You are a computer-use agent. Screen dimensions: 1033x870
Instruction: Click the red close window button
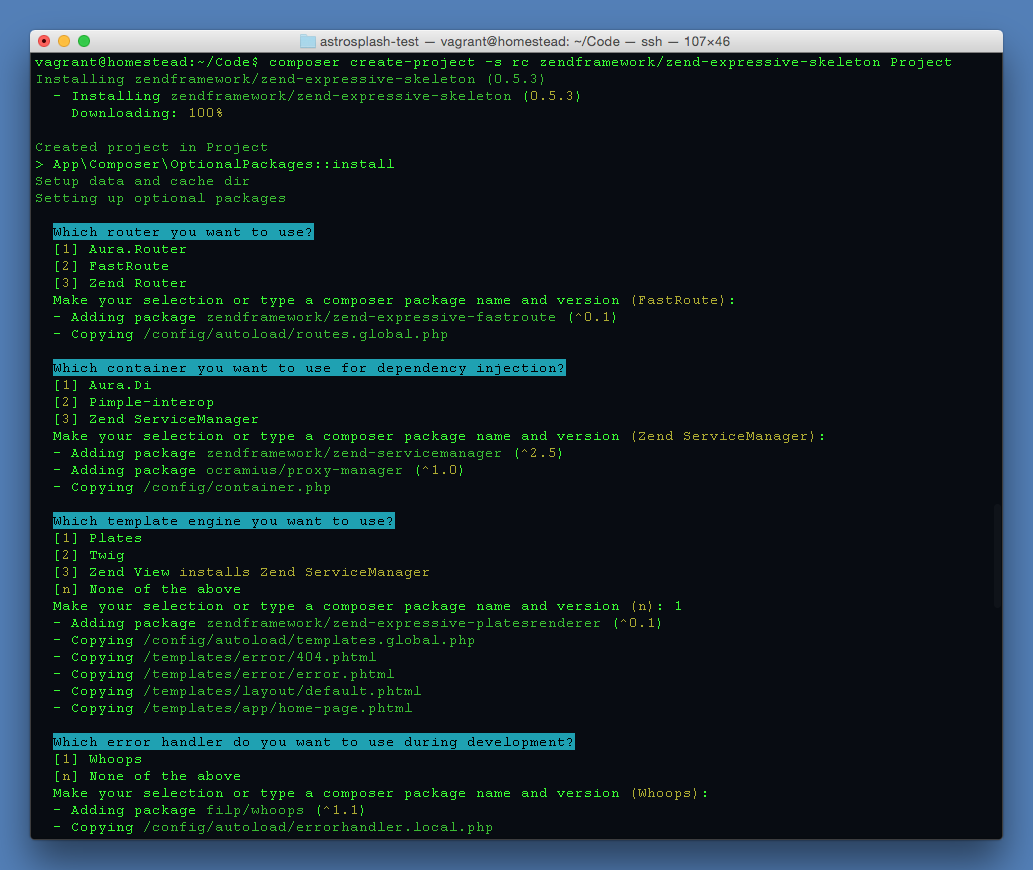coord(44,41)
